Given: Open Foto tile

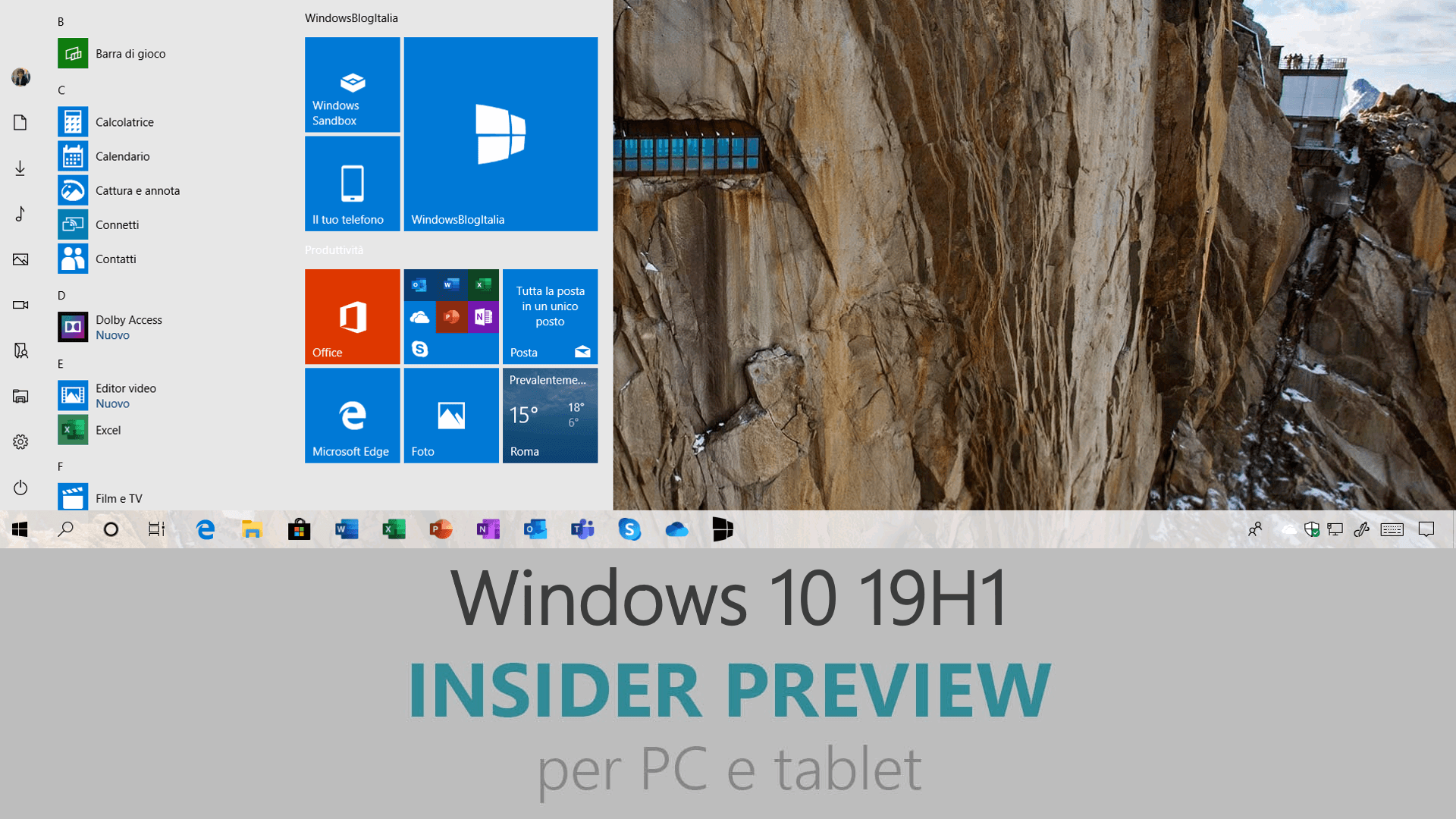Looking at the screenshot, I should point(451,416).
